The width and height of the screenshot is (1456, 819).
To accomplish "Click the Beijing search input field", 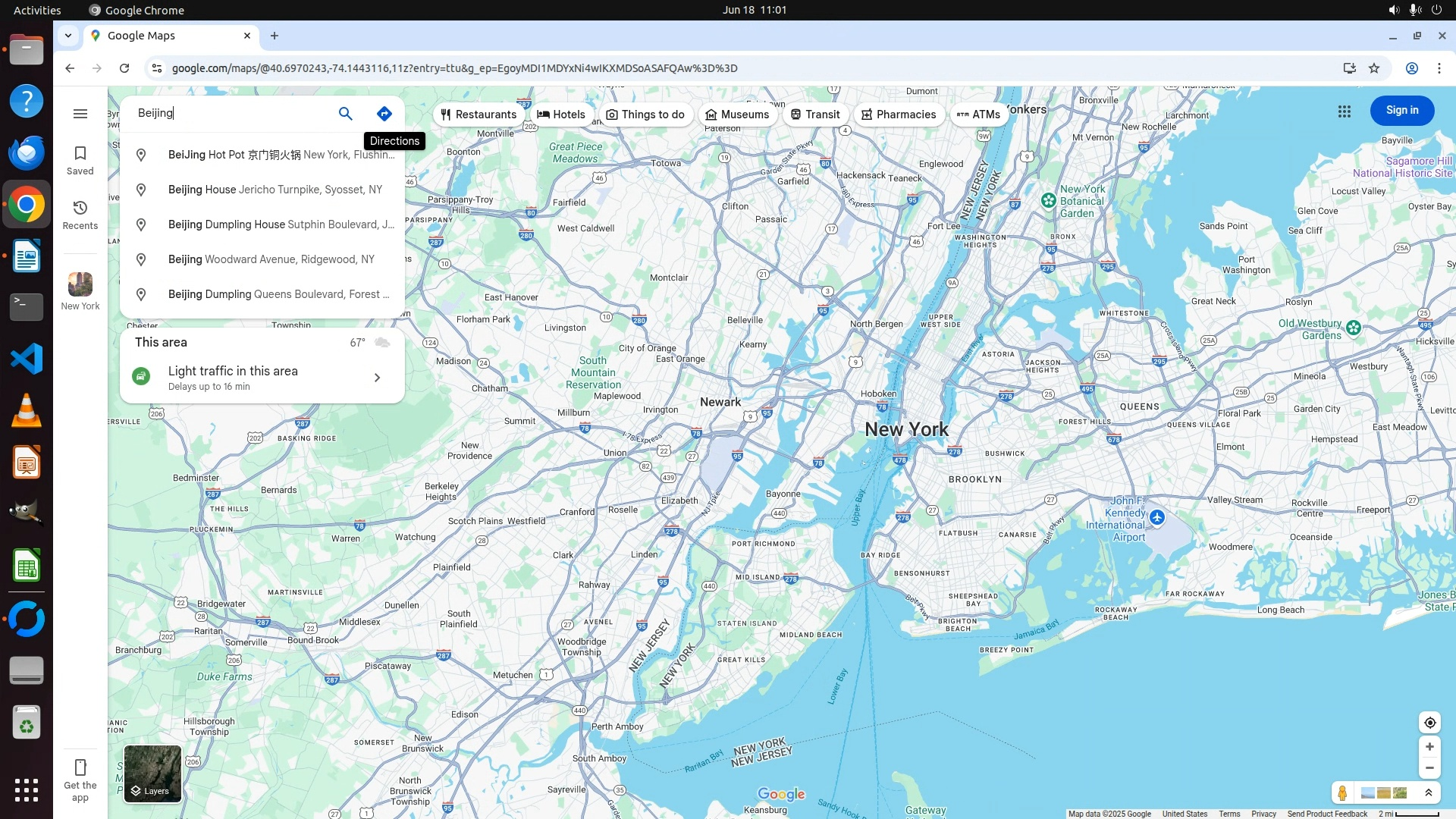I will point(227,113).
